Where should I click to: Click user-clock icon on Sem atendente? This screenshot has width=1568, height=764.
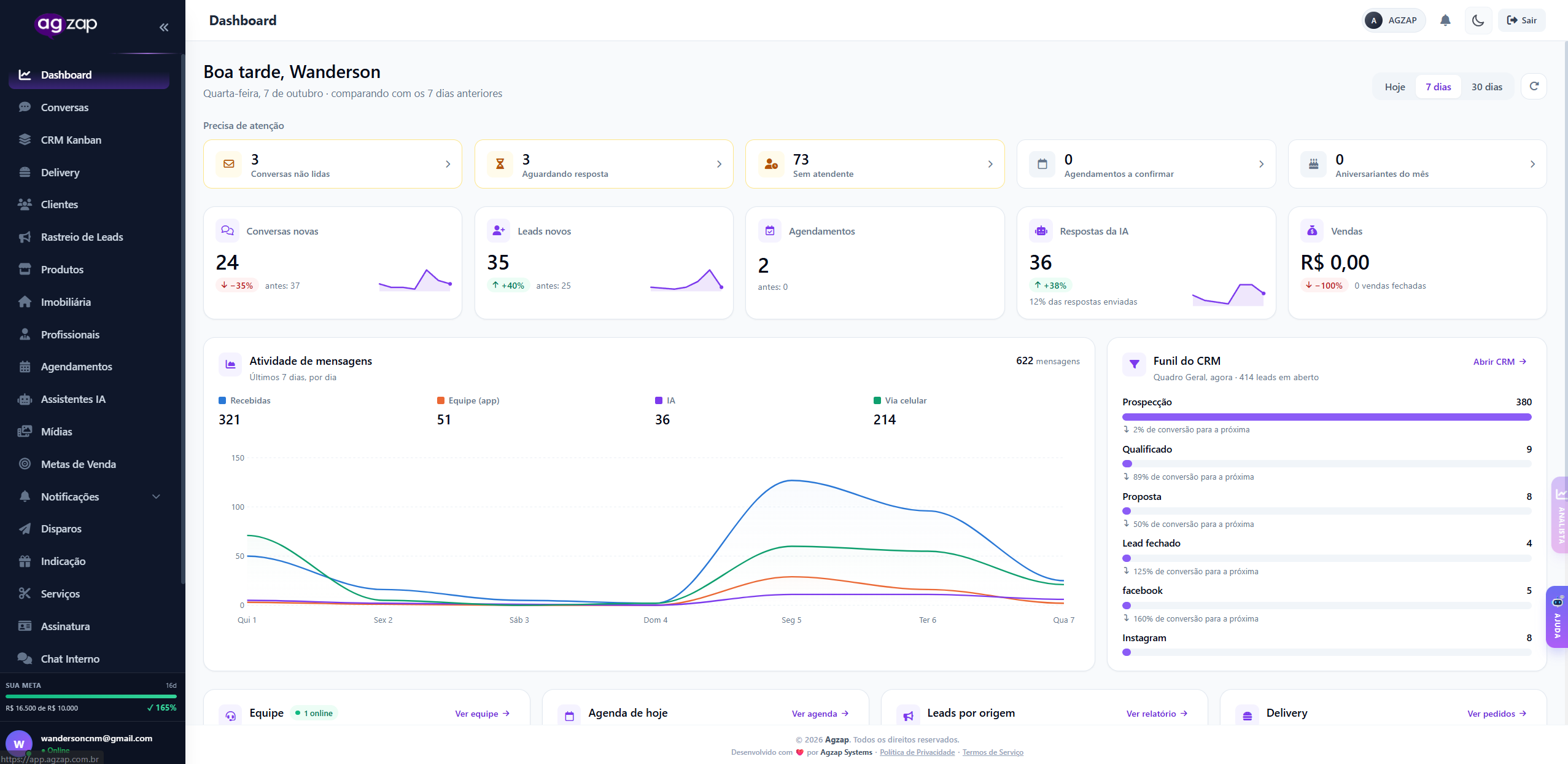tap(771, 164)
